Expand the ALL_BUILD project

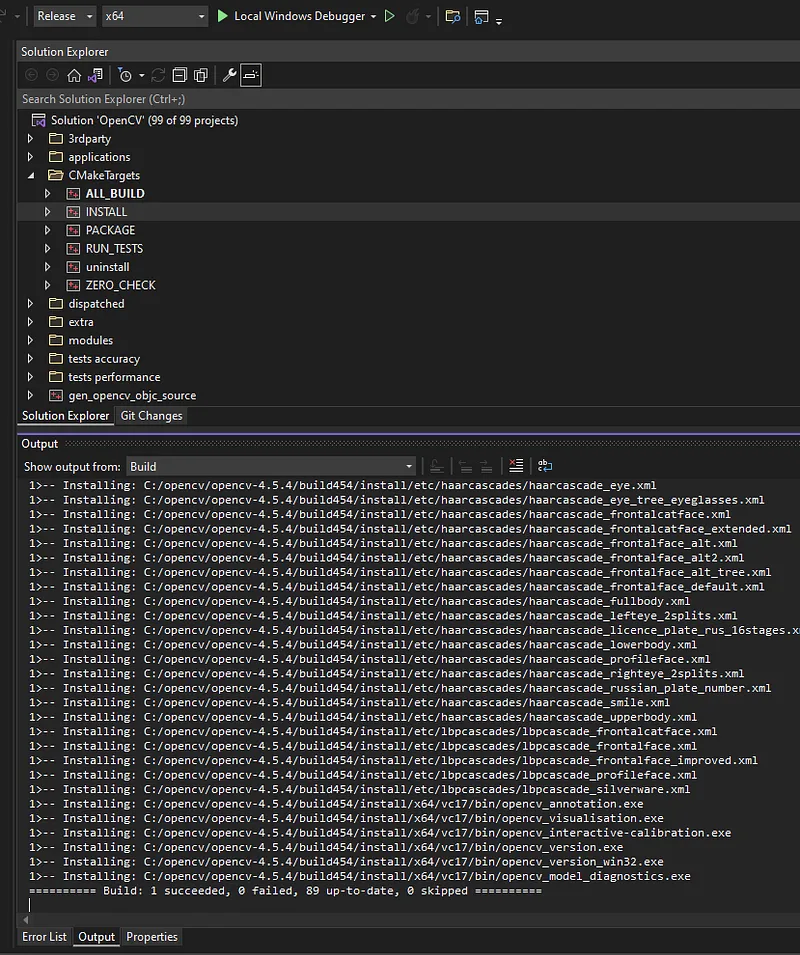(47, 194)
